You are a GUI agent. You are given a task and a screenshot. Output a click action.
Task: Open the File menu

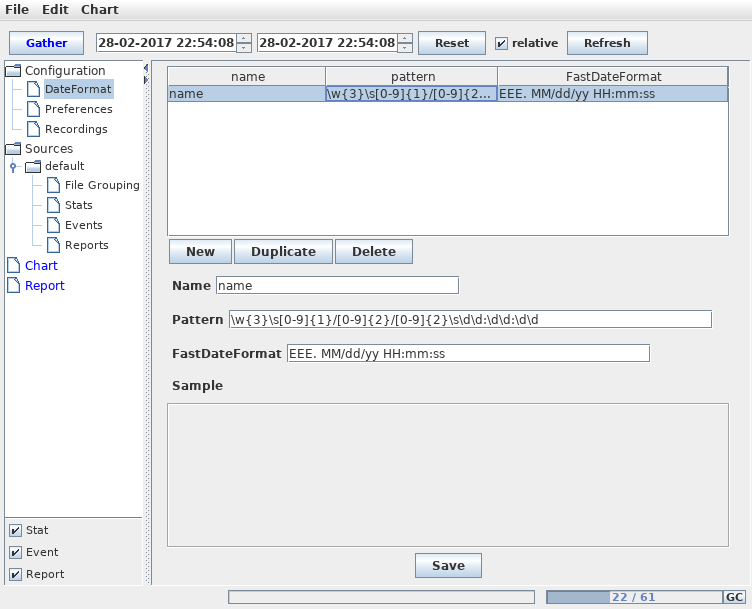pyautogui.click(x=17, y=10)
